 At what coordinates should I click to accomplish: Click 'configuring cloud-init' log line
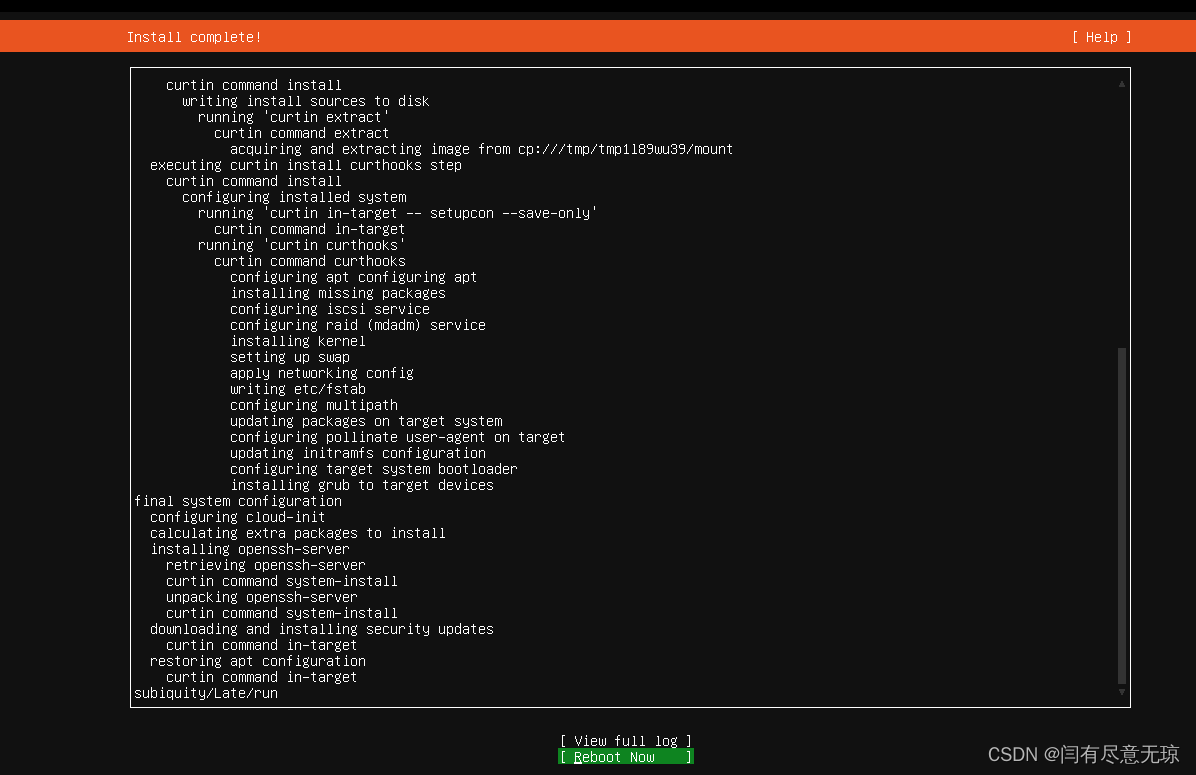point(237,516)
